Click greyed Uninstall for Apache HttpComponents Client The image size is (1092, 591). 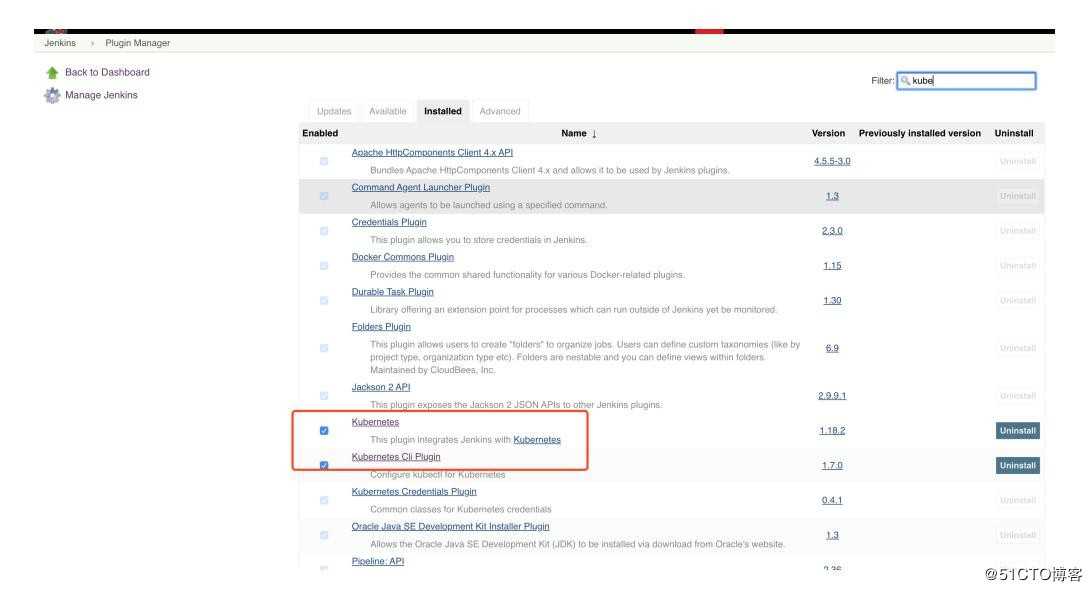click(1017, 161)
